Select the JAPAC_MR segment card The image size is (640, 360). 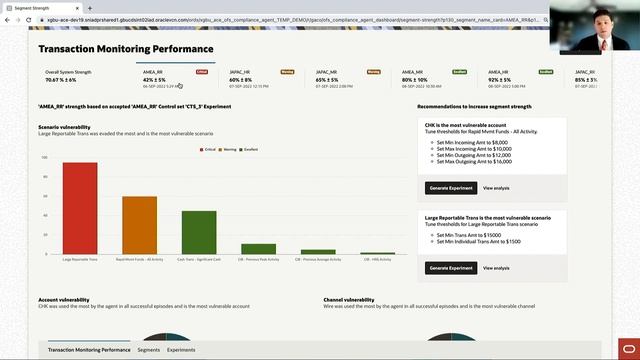[x=348, y=78]
